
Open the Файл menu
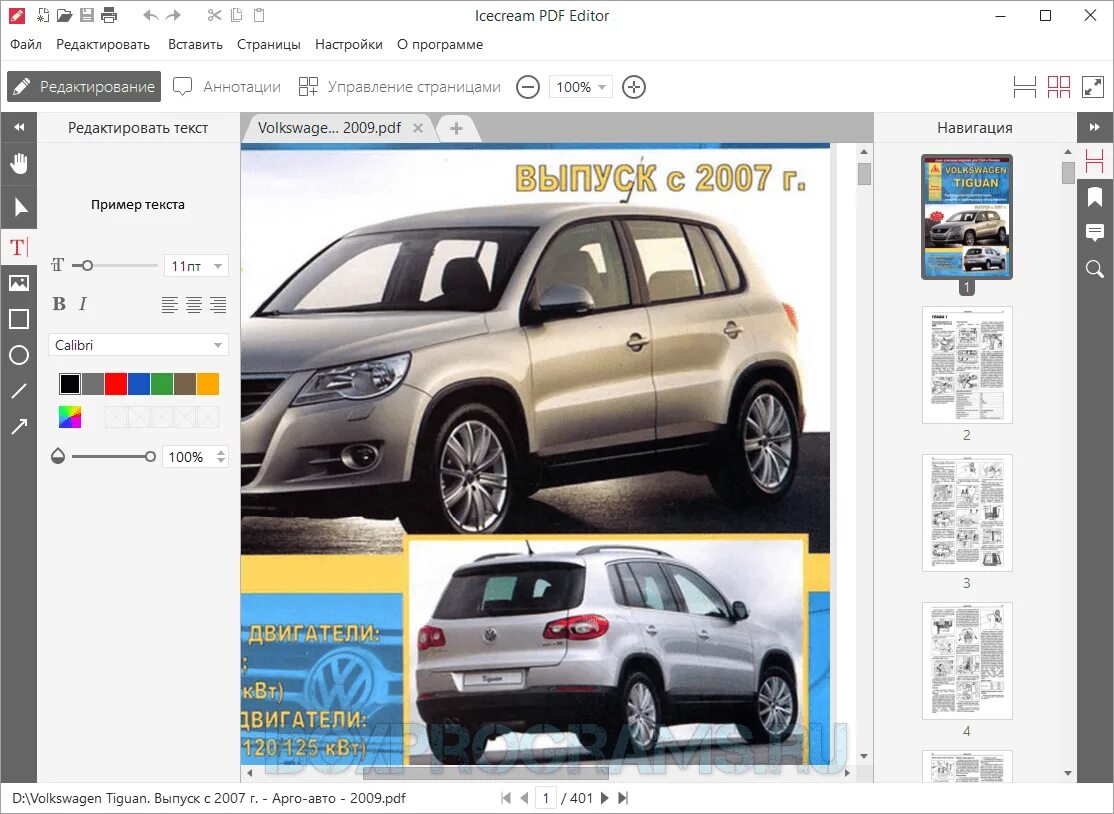(26, 45)
